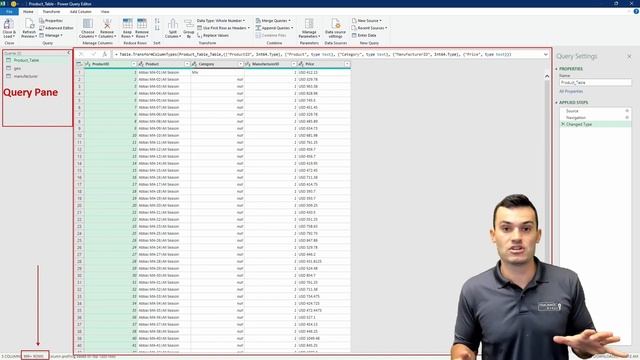Open the Advanced Editor
This screenshot has width=640, height=360.
click(x=56, y=28)
